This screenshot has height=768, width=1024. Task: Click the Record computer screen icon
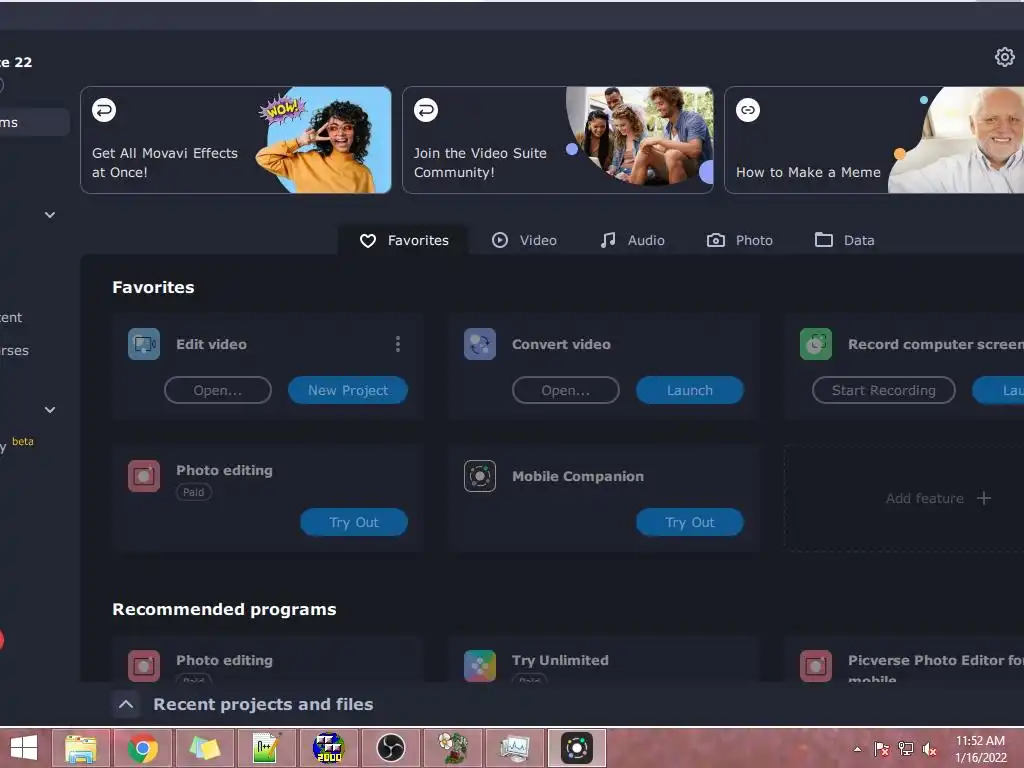point(816,344)
